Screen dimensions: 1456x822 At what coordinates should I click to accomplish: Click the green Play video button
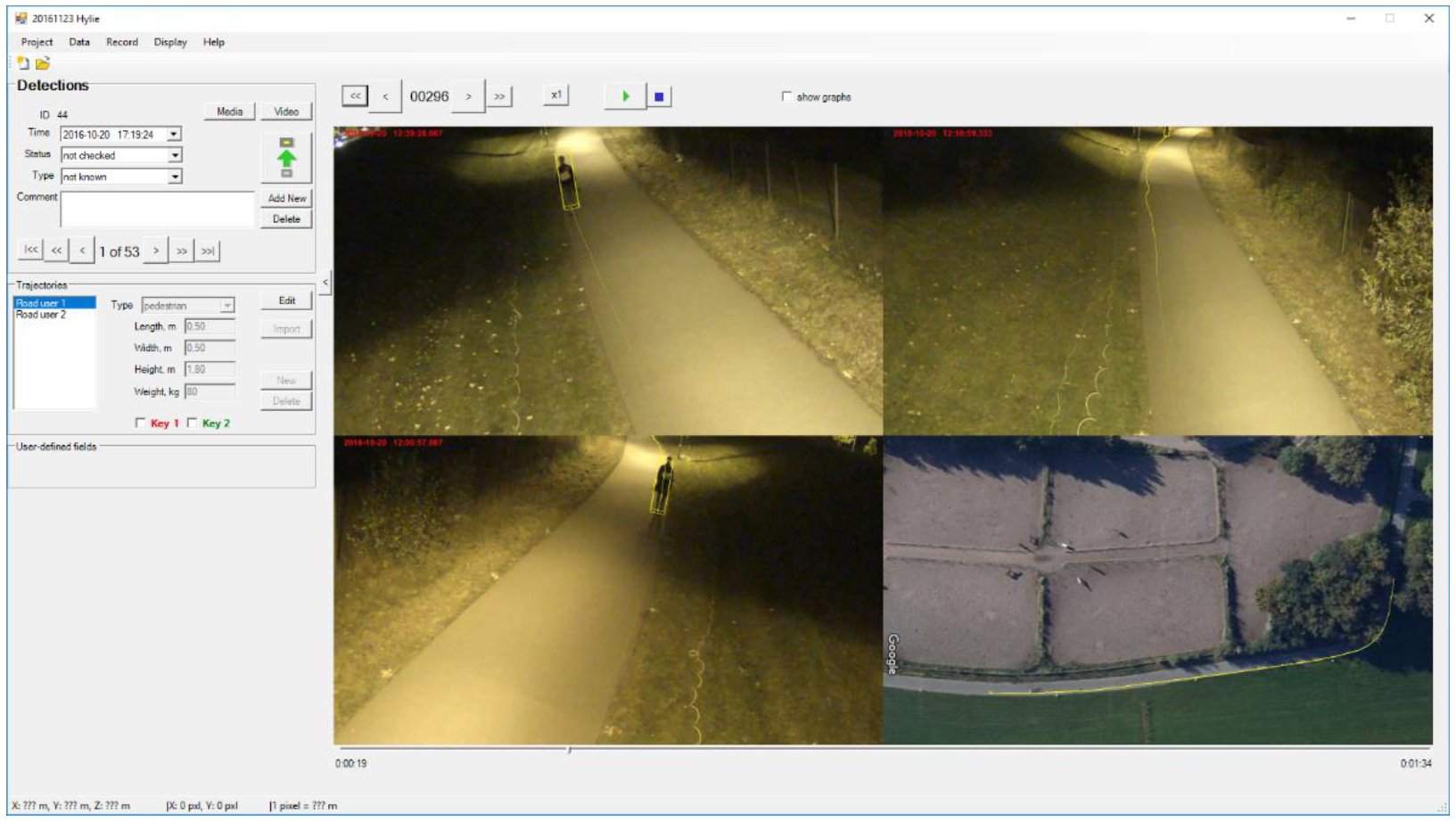point(625,96)
